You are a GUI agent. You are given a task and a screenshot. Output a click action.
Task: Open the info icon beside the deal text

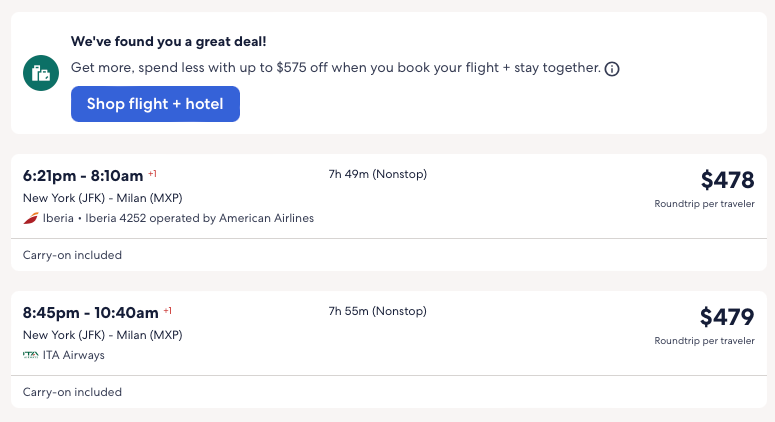[x=613, y=69]
